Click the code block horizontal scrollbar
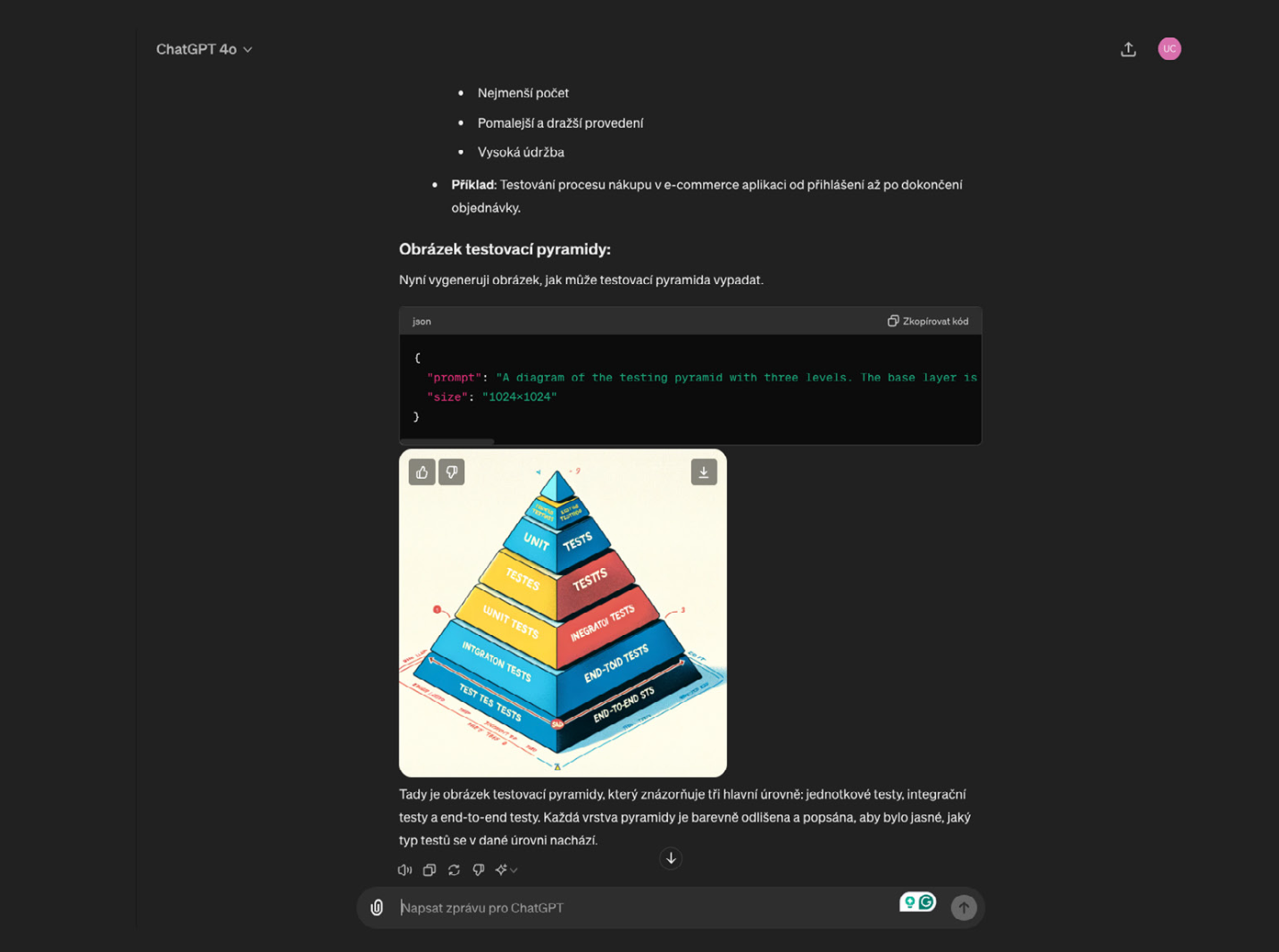Viewport: 1279px width, 952px height. pos(447,441)
